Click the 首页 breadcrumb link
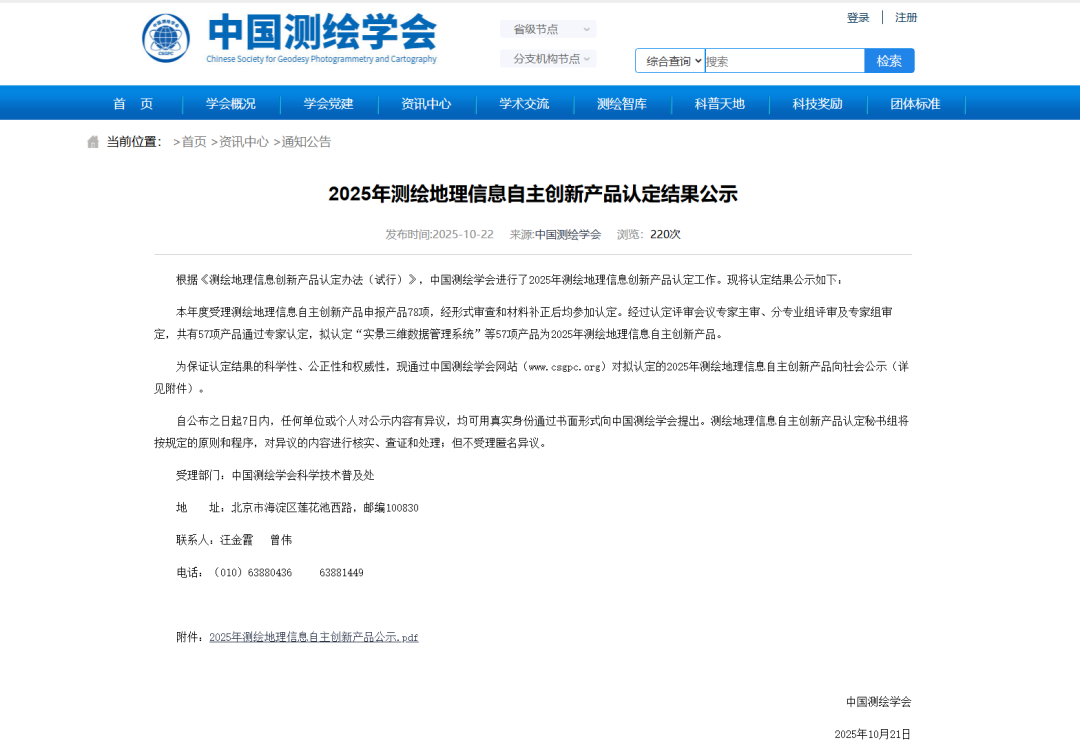This screenshot has height=747, width=1080. (x=194, y=142)
